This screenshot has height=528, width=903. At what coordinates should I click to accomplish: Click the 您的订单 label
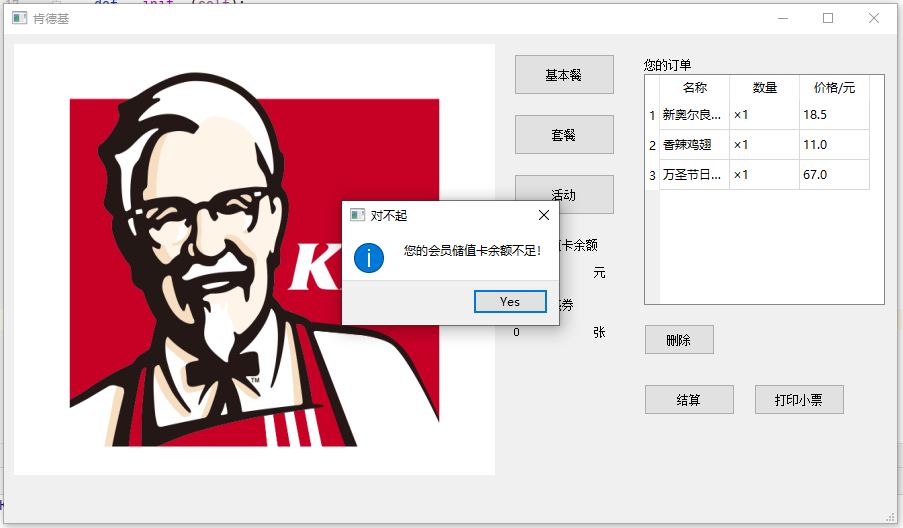click(x=667, y=65)
